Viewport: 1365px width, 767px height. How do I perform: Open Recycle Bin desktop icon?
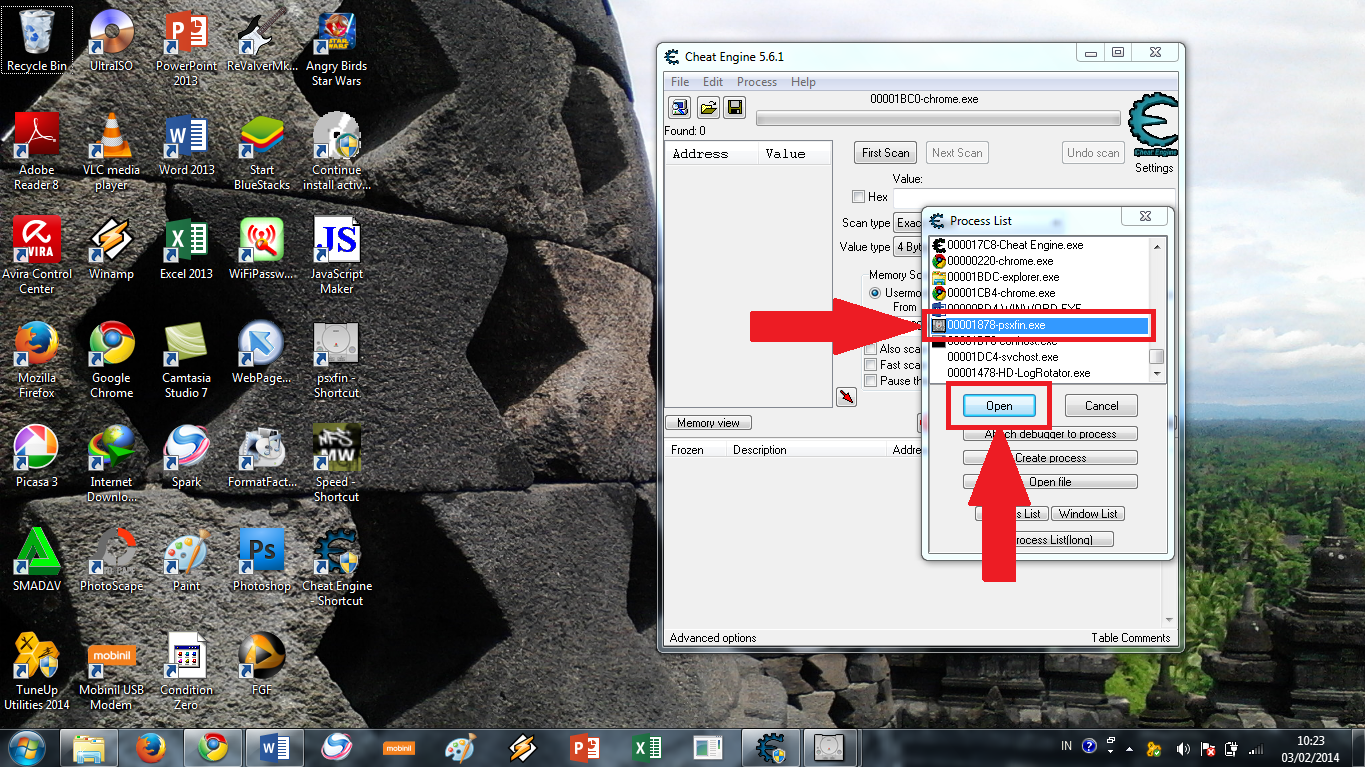pos(37,41)
